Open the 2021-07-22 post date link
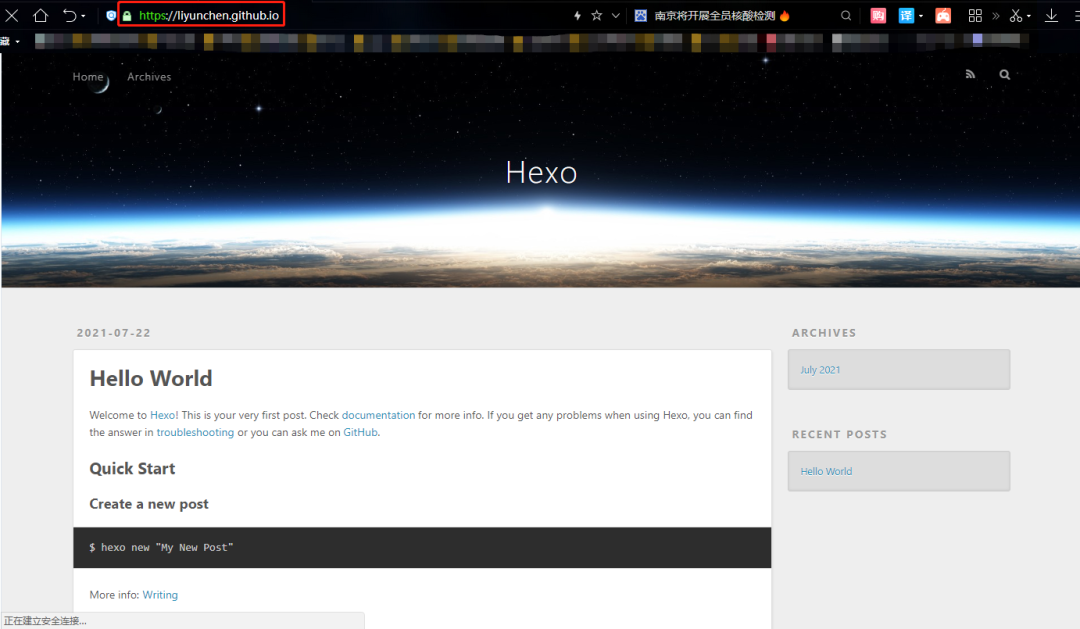 114,333
